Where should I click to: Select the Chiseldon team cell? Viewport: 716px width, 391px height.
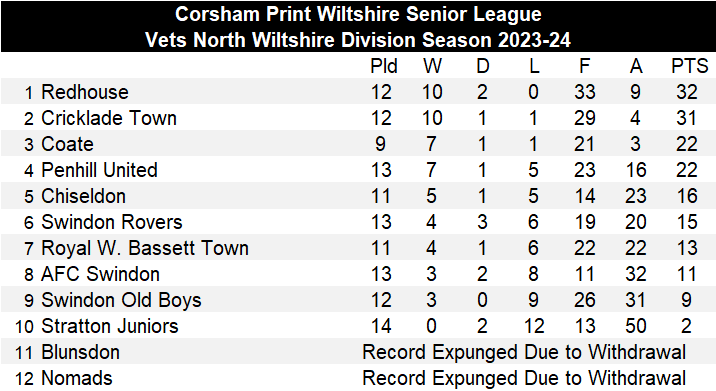point(84,196)
